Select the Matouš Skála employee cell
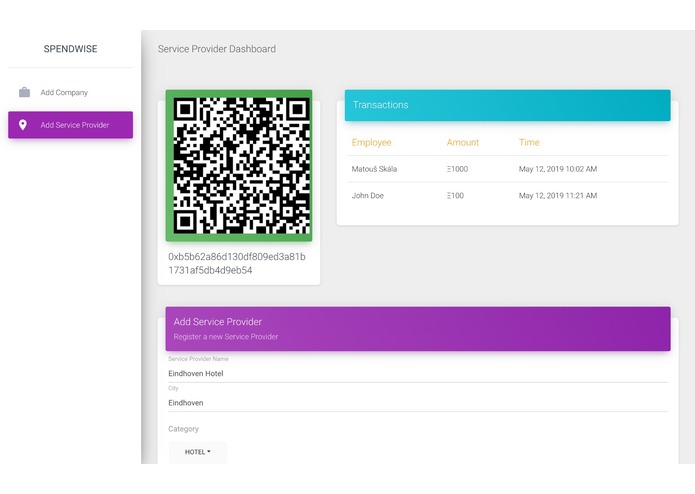Viewport: 695px width, 494px height. tap(374, 169)
